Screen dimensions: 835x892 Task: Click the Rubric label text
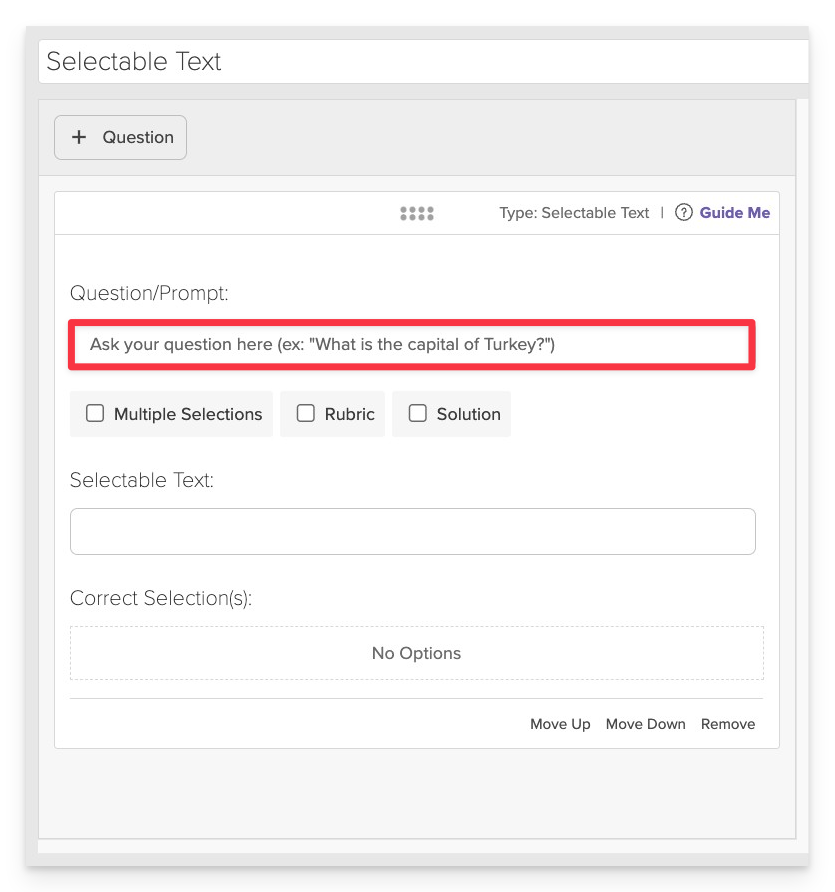pos(350,414)
